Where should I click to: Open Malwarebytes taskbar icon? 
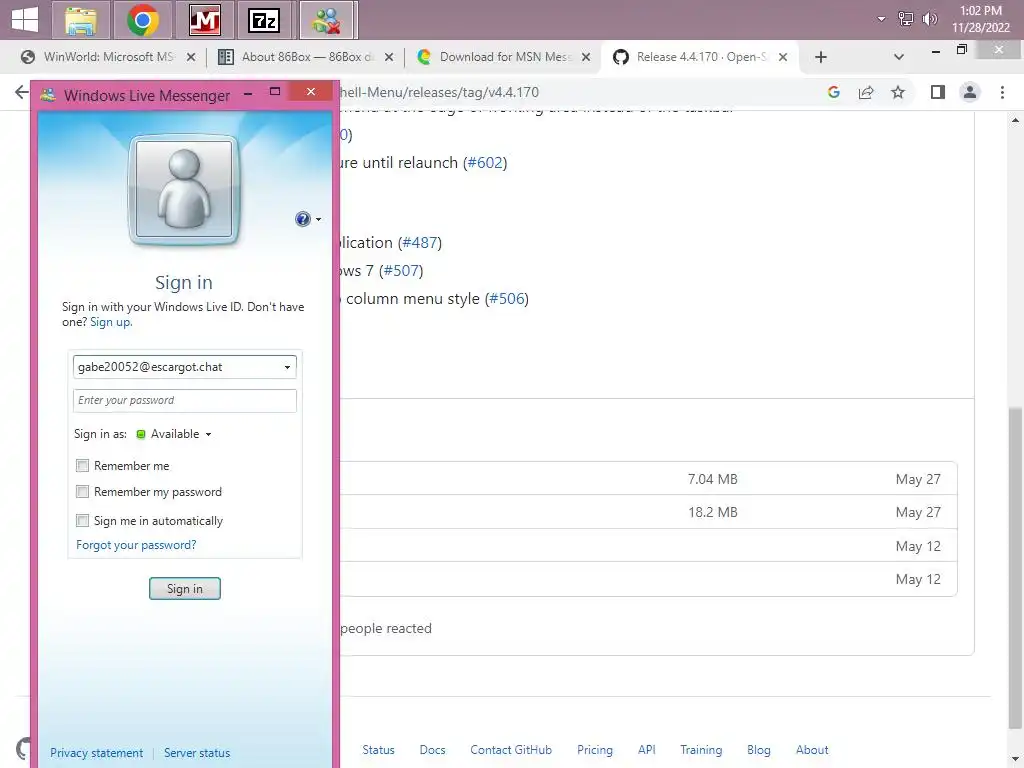coord(204,20)
